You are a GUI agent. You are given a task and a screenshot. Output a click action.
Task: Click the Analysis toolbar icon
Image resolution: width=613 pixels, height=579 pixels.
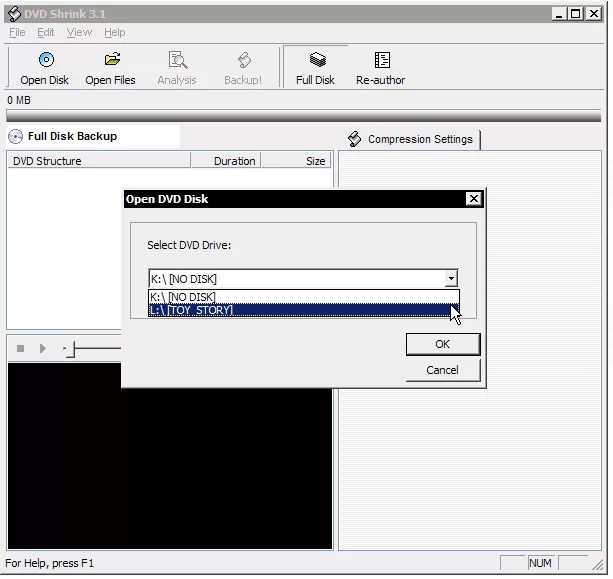click(178, 60)
